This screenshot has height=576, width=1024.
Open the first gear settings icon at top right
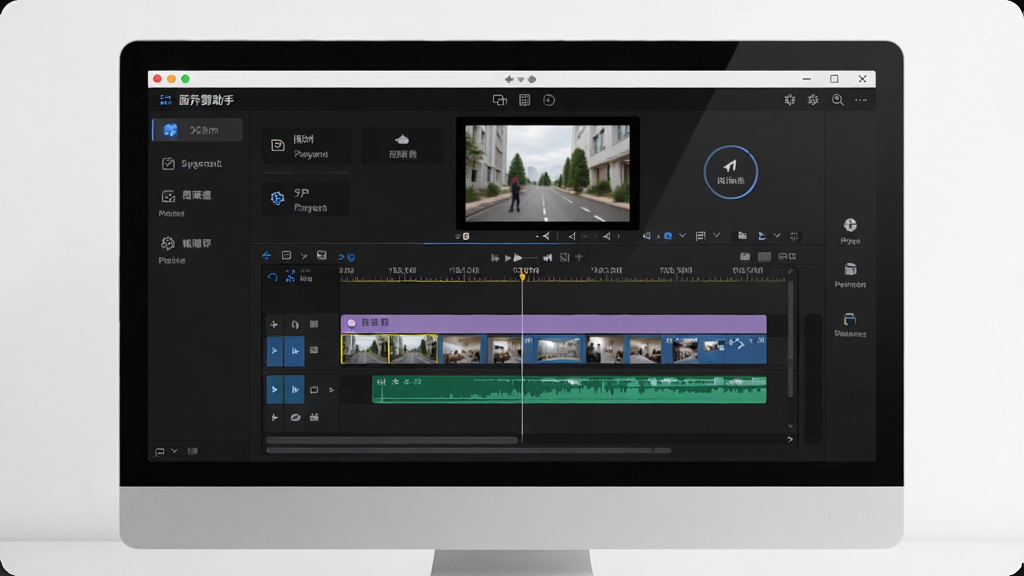click(790, 100)
